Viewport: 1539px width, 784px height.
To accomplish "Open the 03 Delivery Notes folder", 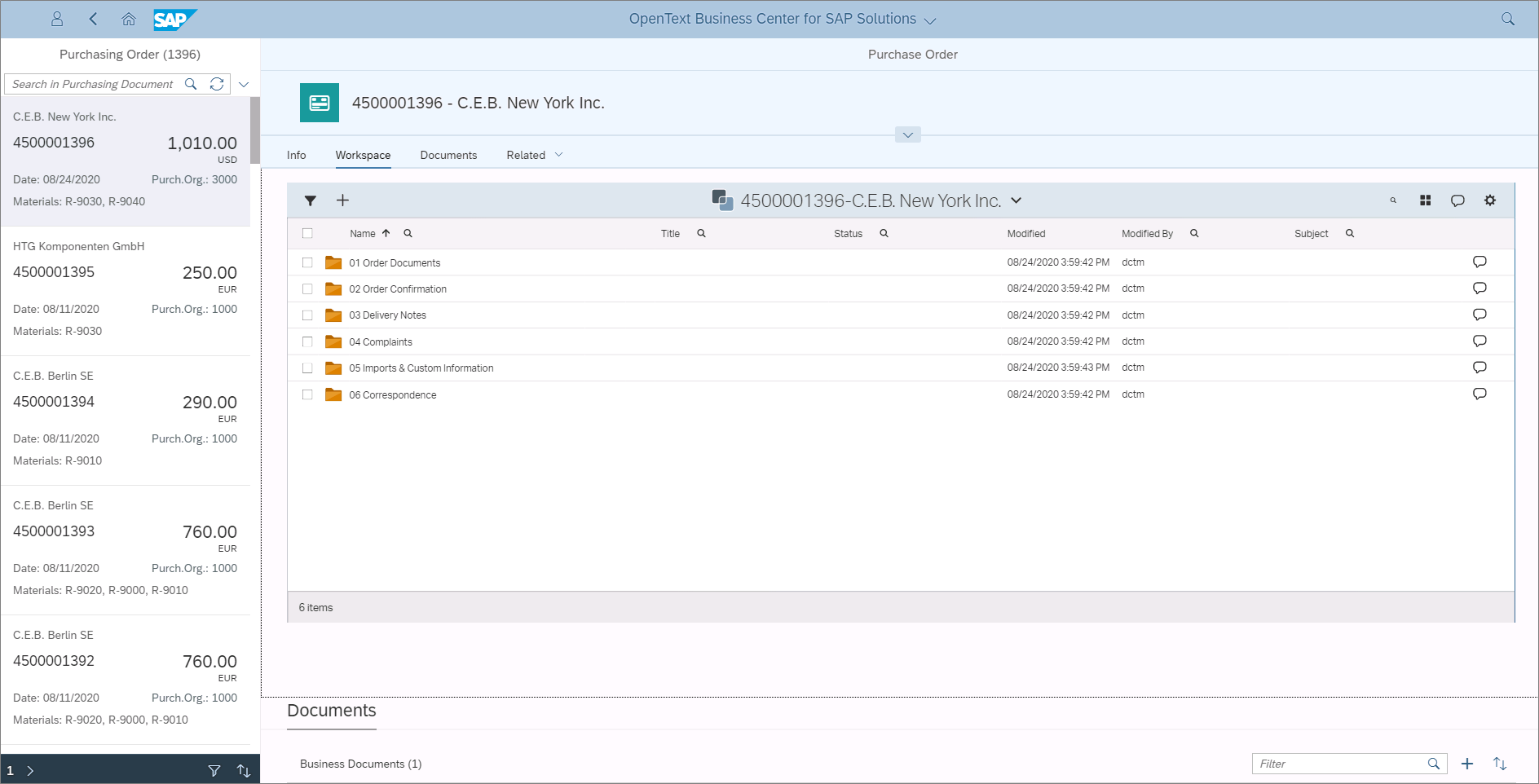I will click(x=389, y=315).
